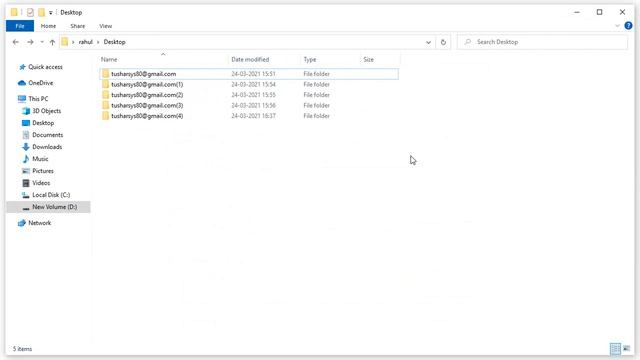Expand the ribbon with the chevron
640x360 pixels.
tap(617, 26)
